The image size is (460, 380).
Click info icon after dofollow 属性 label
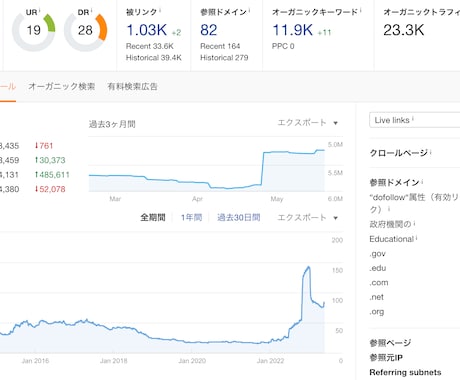click(x=389, y=209)
